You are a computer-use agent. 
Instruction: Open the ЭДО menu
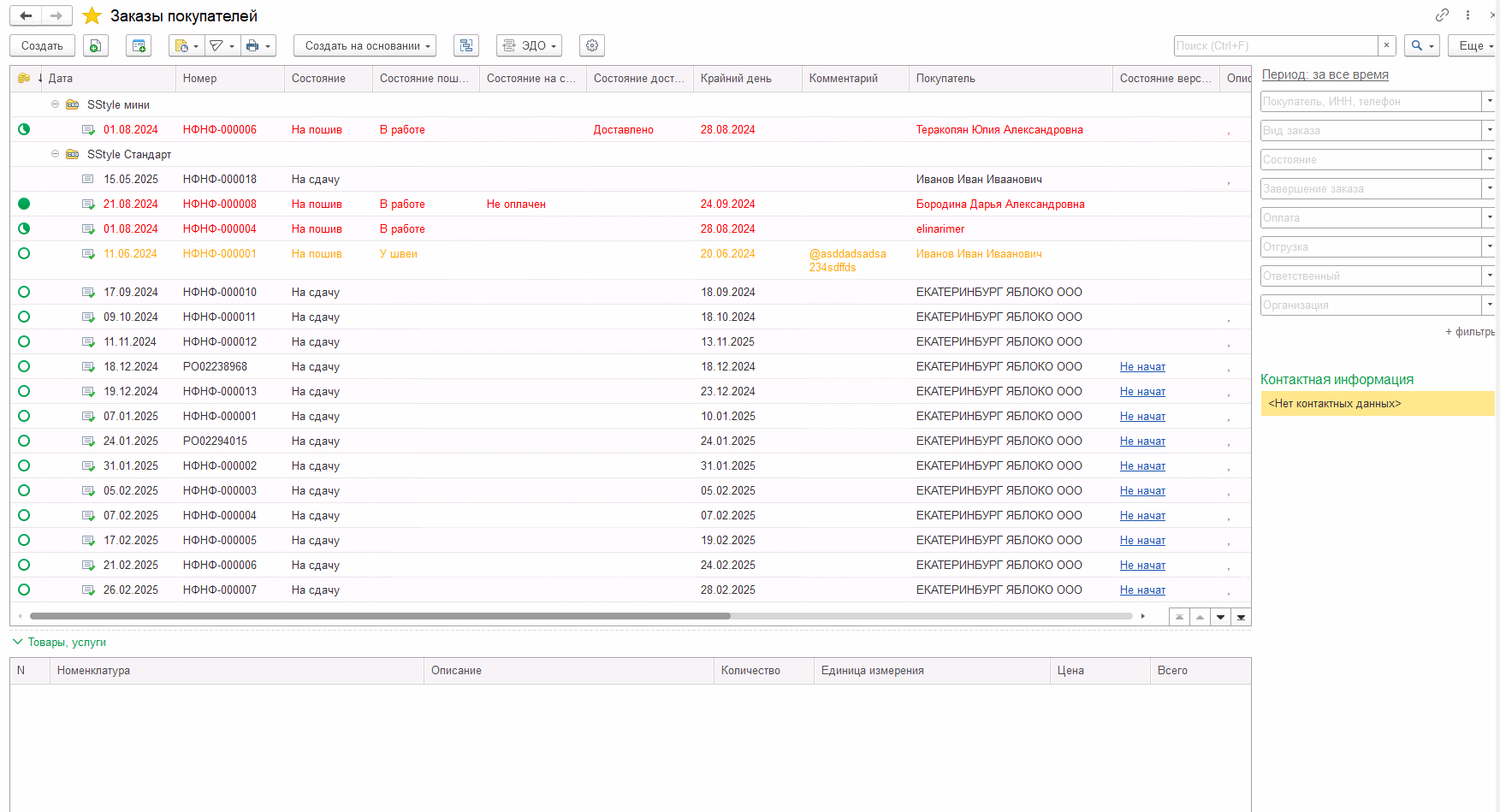click(x=529, y=46)
